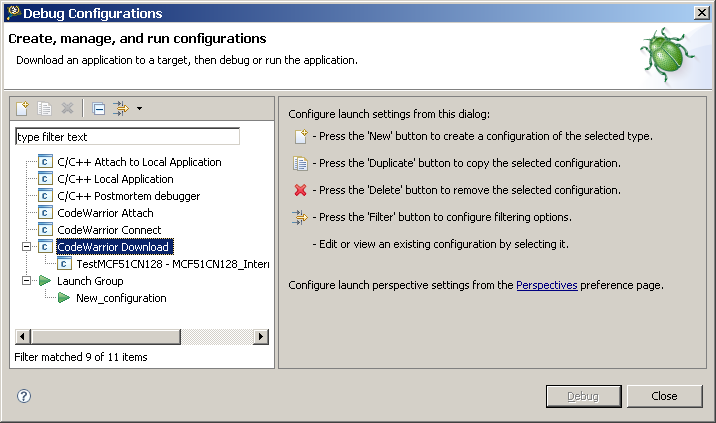Image resolution: width=716 pixels, height=423 pixels.
Task: Click the tree scrollbar right arrow
Action: point(261,337)
